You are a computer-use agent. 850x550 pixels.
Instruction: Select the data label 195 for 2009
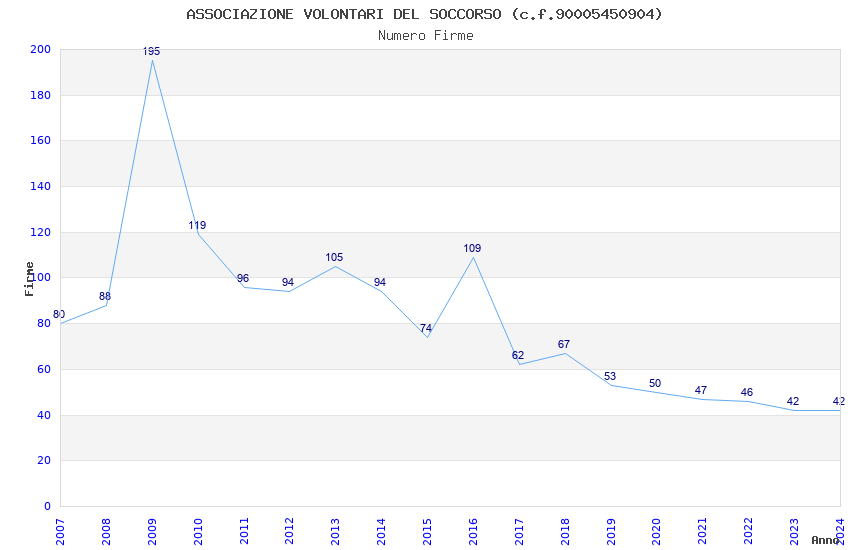[x=151, y=51]
